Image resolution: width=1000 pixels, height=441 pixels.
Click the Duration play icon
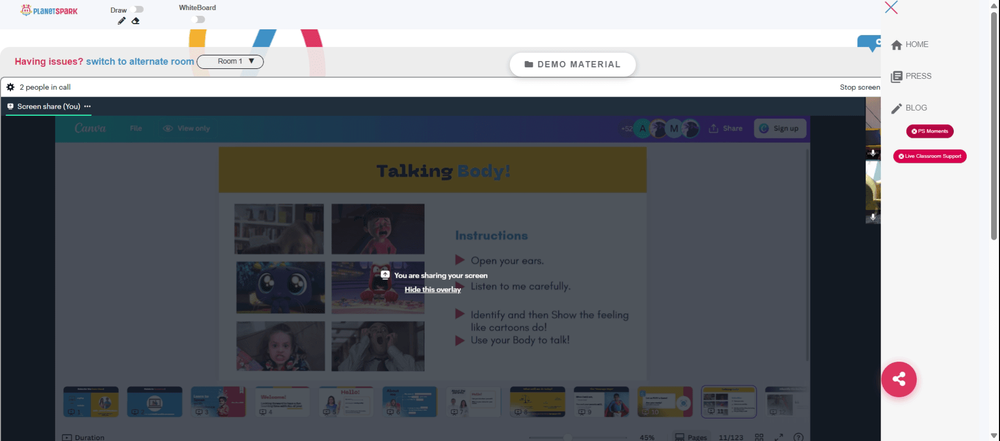[x=67, y=438]
